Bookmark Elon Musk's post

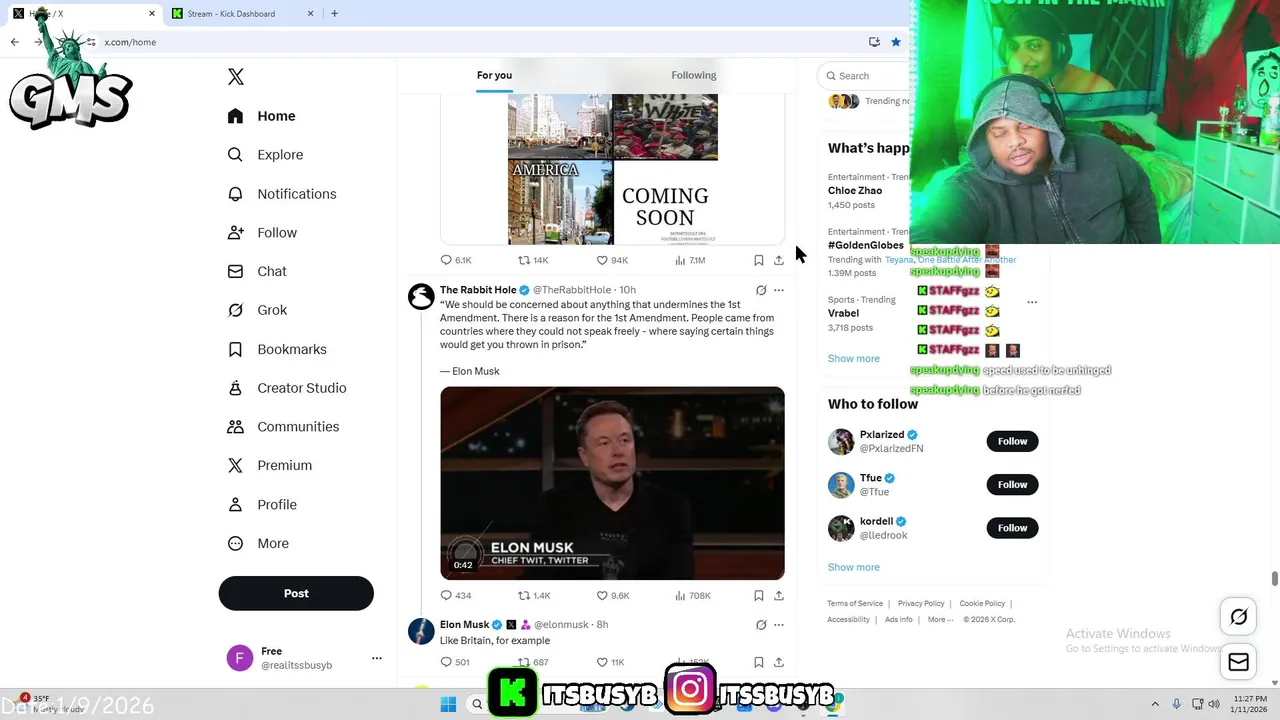(x=758, y=662)
